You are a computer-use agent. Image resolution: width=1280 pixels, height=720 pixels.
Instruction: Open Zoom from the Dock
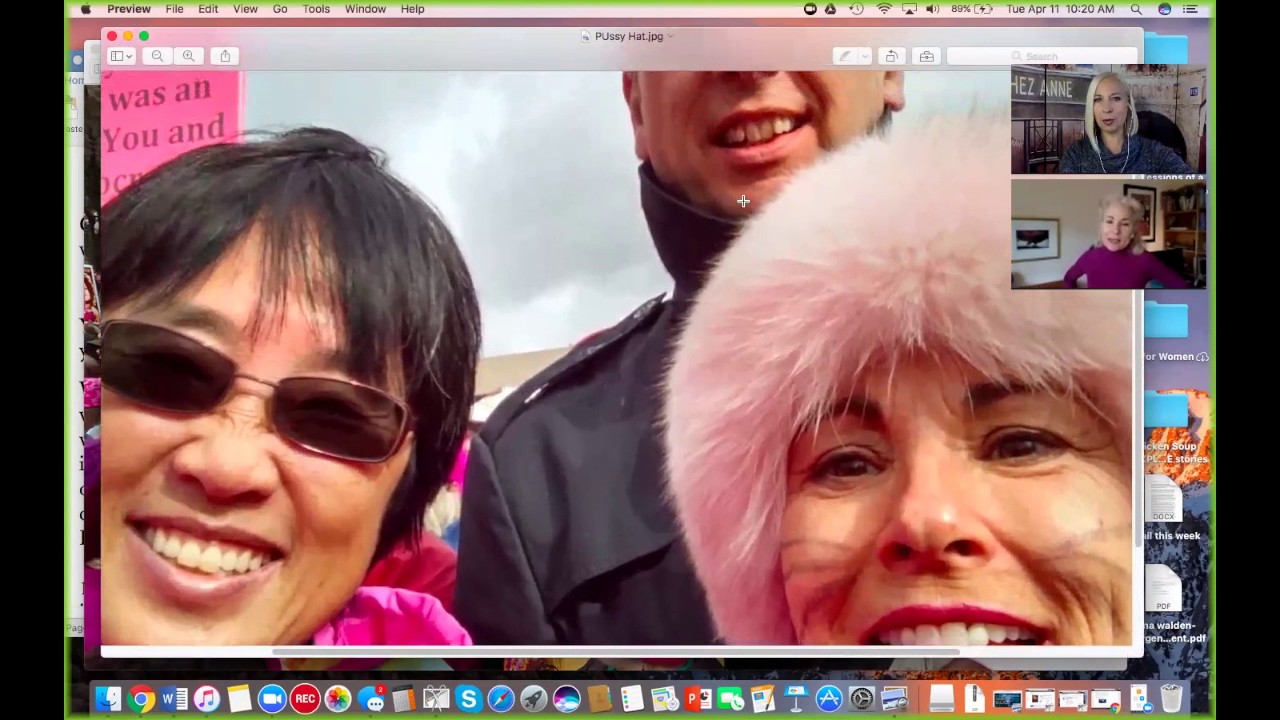click(x=272, y=698)
